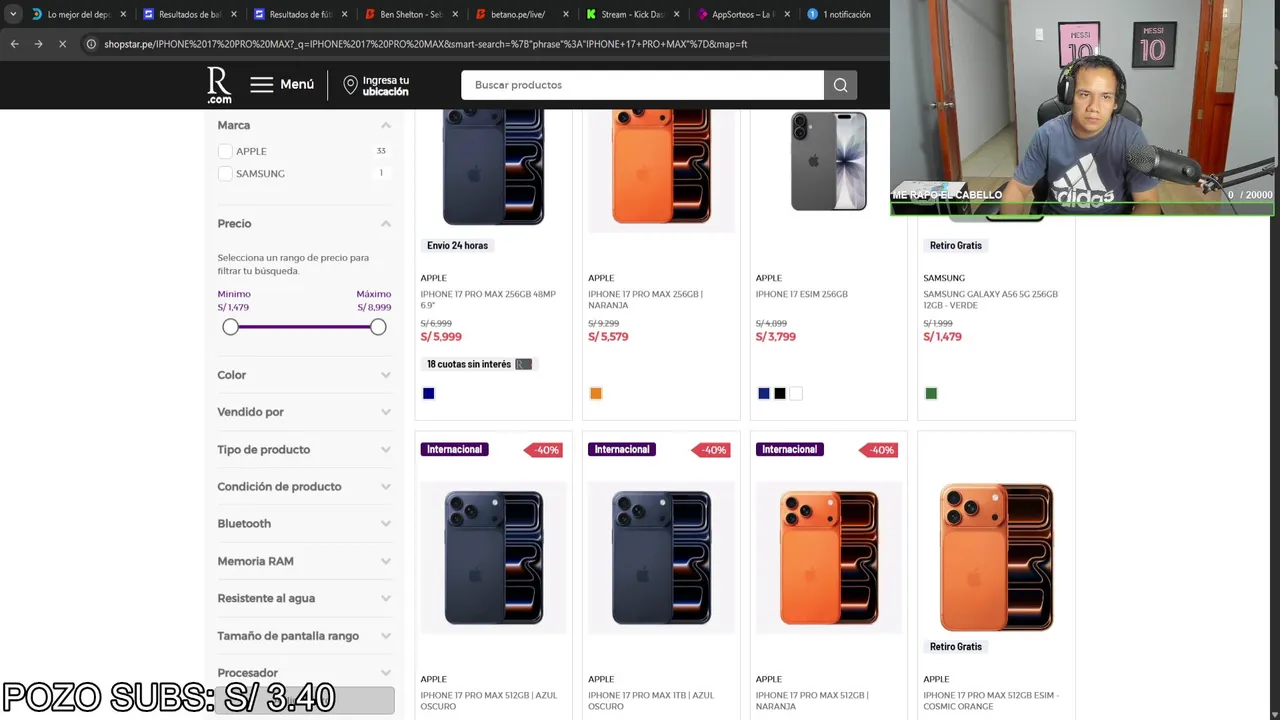Open the hamburger Menú icon
1280x720 pixels.
point(261,85)
